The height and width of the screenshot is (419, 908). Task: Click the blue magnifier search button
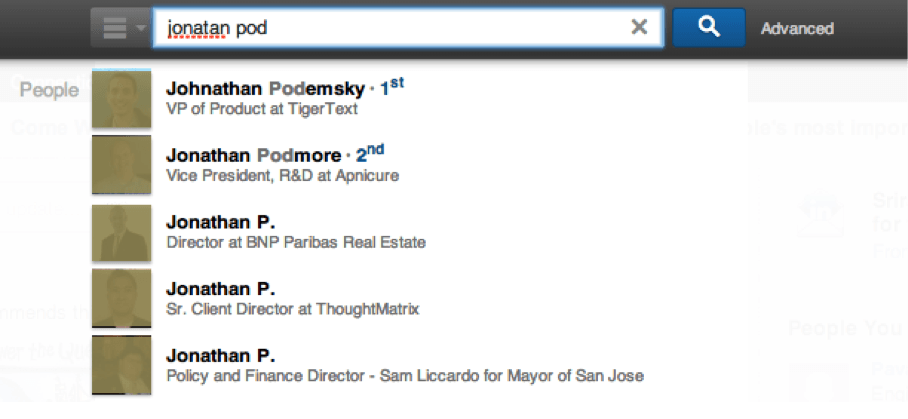(709, 27)
